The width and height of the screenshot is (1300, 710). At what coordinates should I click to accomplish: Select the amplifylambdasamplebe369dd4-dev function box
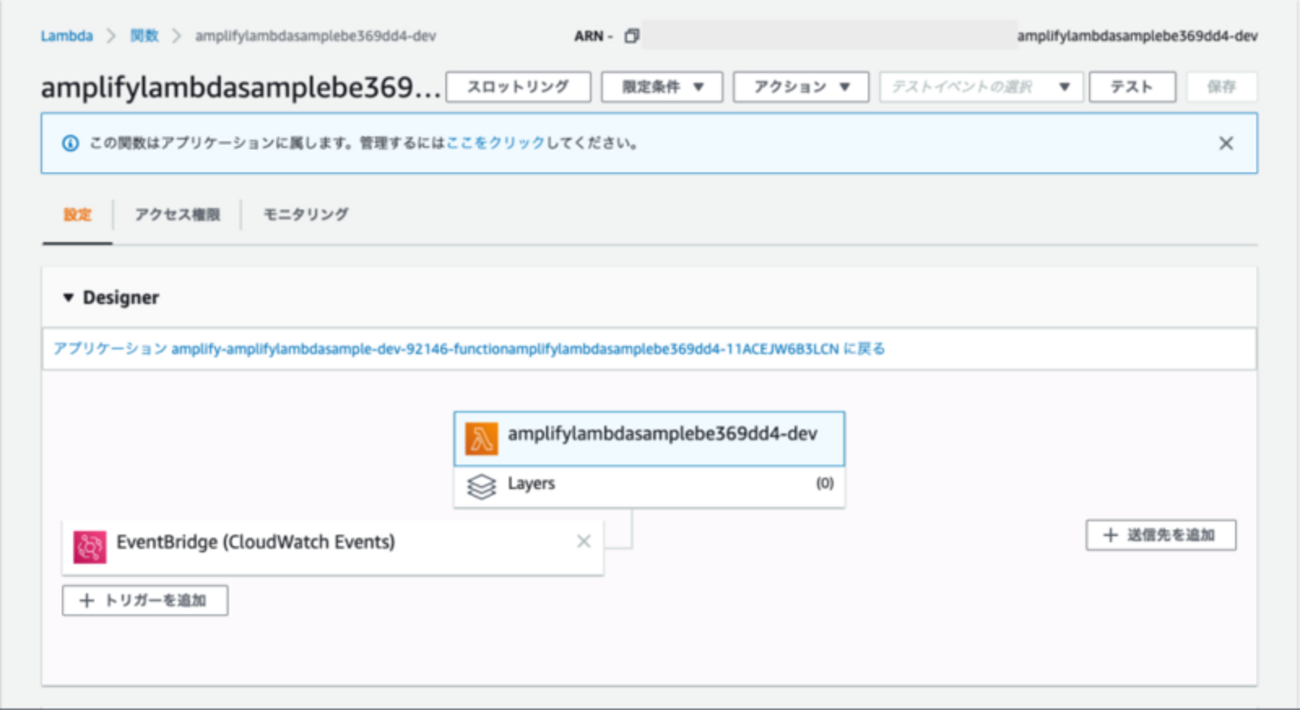pyautogui.click(x=649, y=438)
